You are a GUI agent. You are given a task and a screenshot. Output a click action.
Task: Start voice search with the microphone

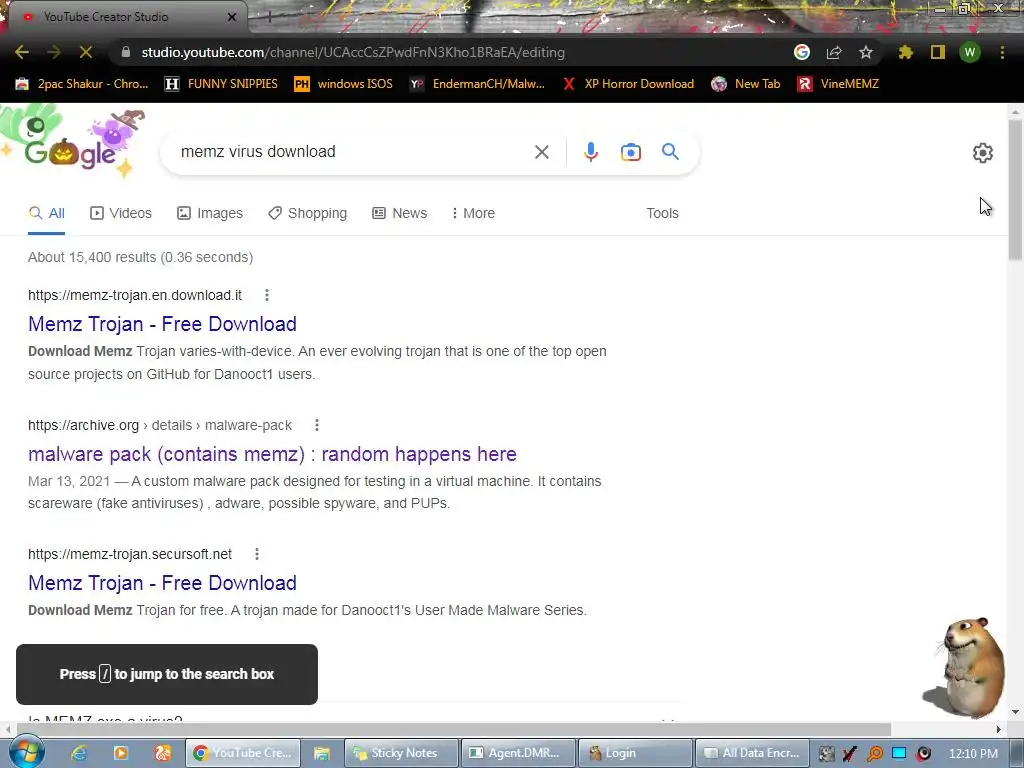(590, 152)
